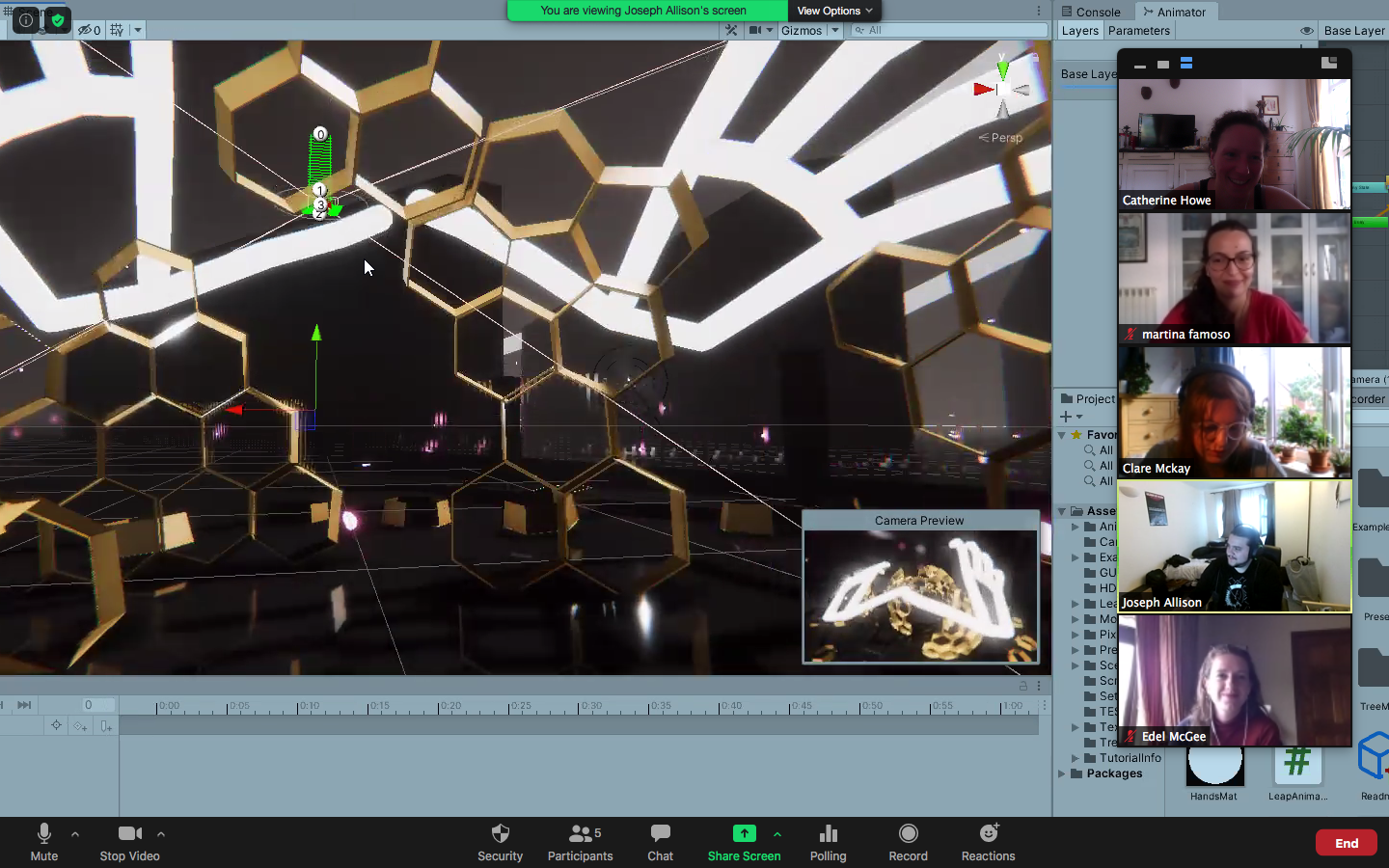Select the TutorialInfo folder
Viewport: 1389px width, 868px height.
[1130, 758]
